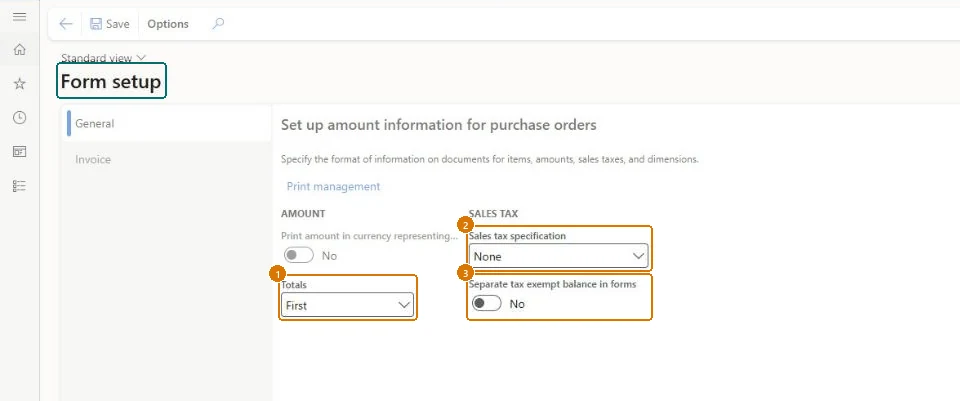
Task: Go to Home in sidebar
Action: 20,50
